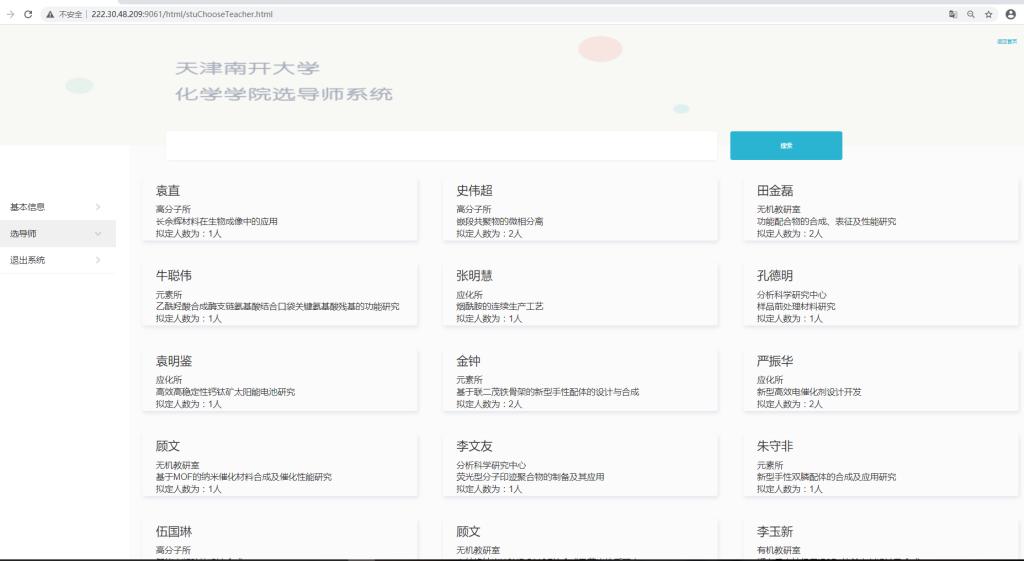Click the 不安全 security warning icon

coord(50,14)
